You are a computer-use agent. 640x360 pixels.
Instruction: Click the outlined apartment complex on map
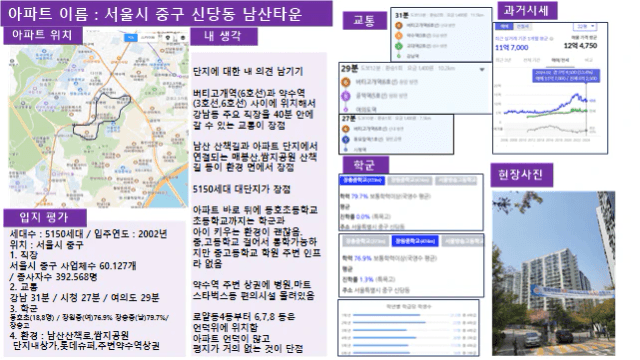[x=102, y=116]
